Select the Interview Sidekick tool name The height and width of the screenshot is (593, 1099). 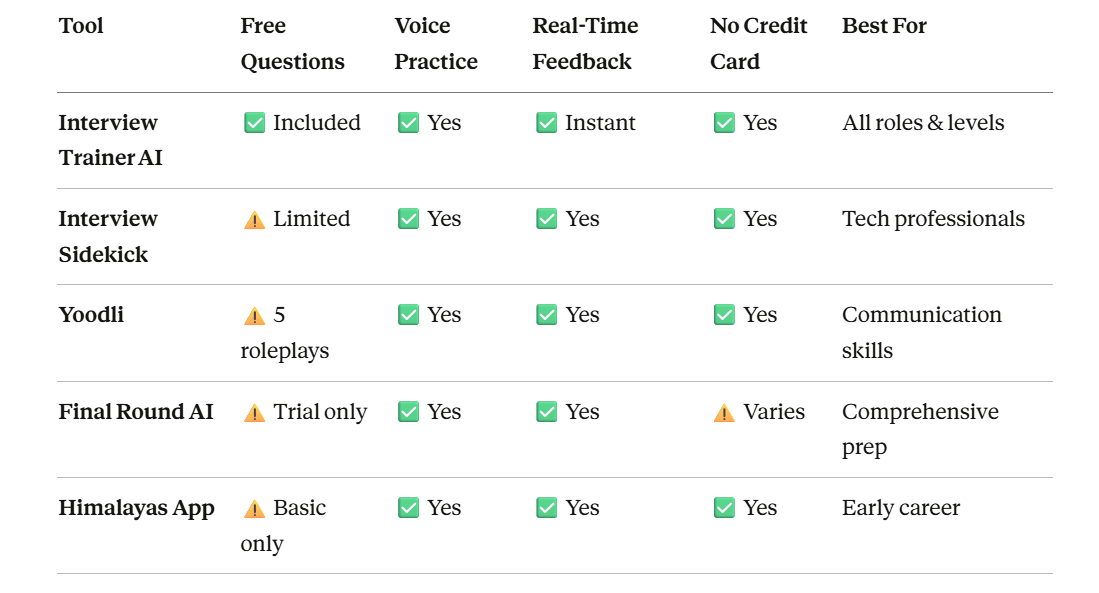[x=107, y=236]
